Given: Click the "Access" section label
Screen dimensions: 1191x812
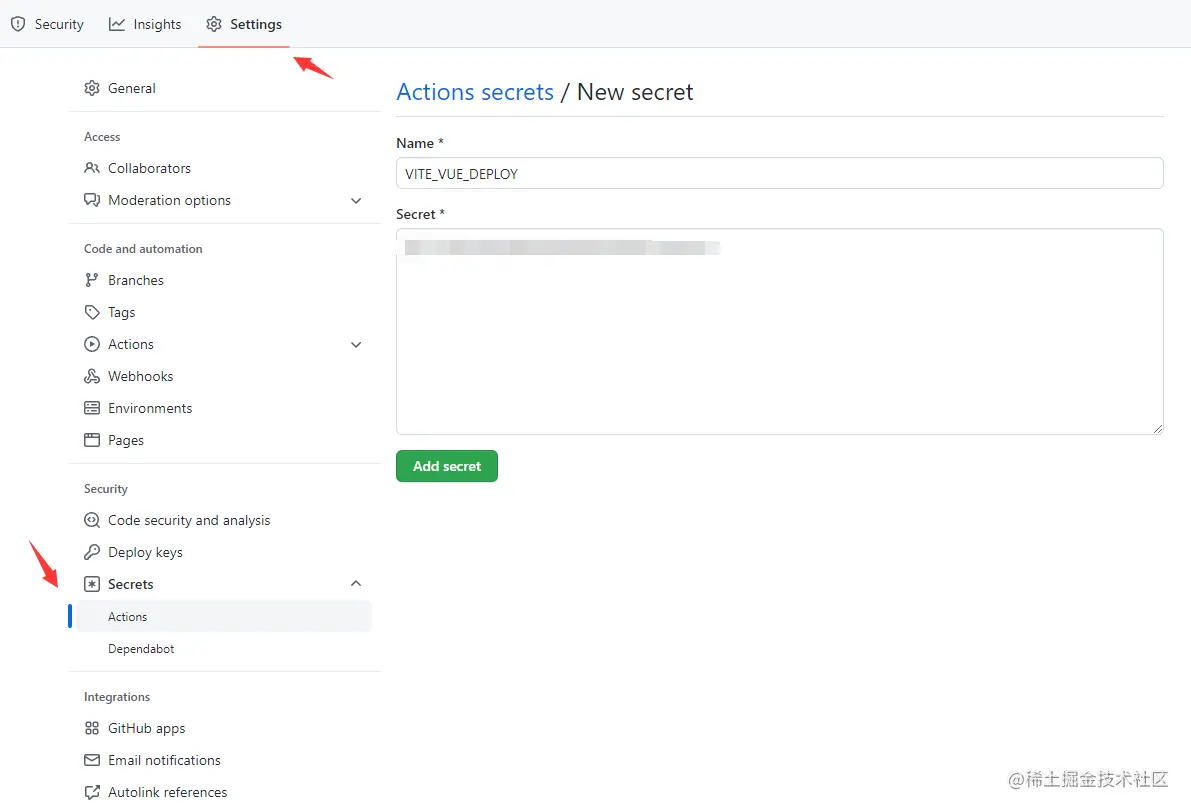Looking at the screenshot, I should [102, 137].
